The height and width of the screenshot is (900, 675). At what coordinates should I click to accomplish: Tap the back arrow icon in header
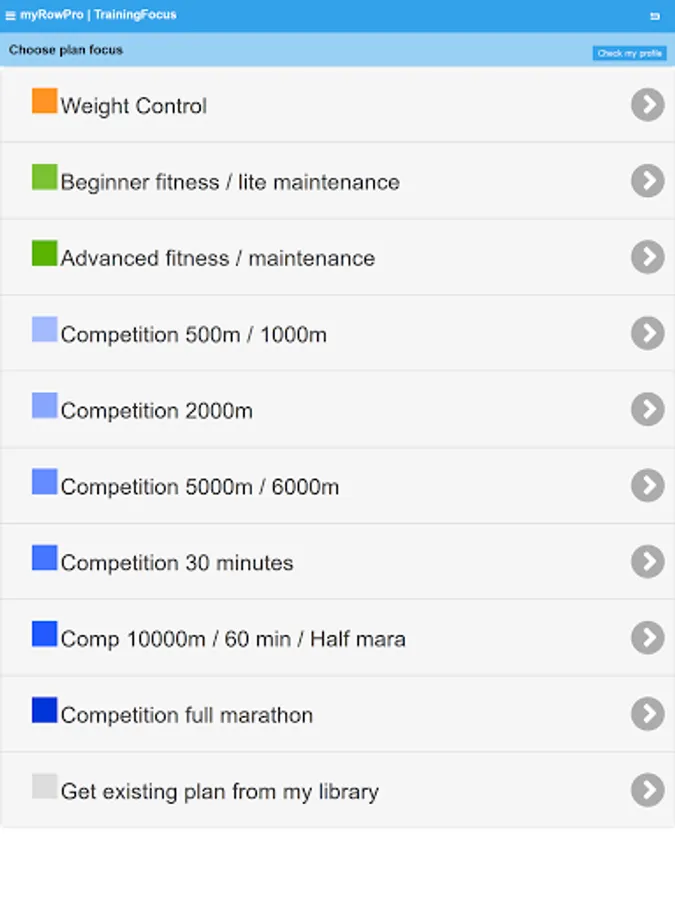(654, 16)
